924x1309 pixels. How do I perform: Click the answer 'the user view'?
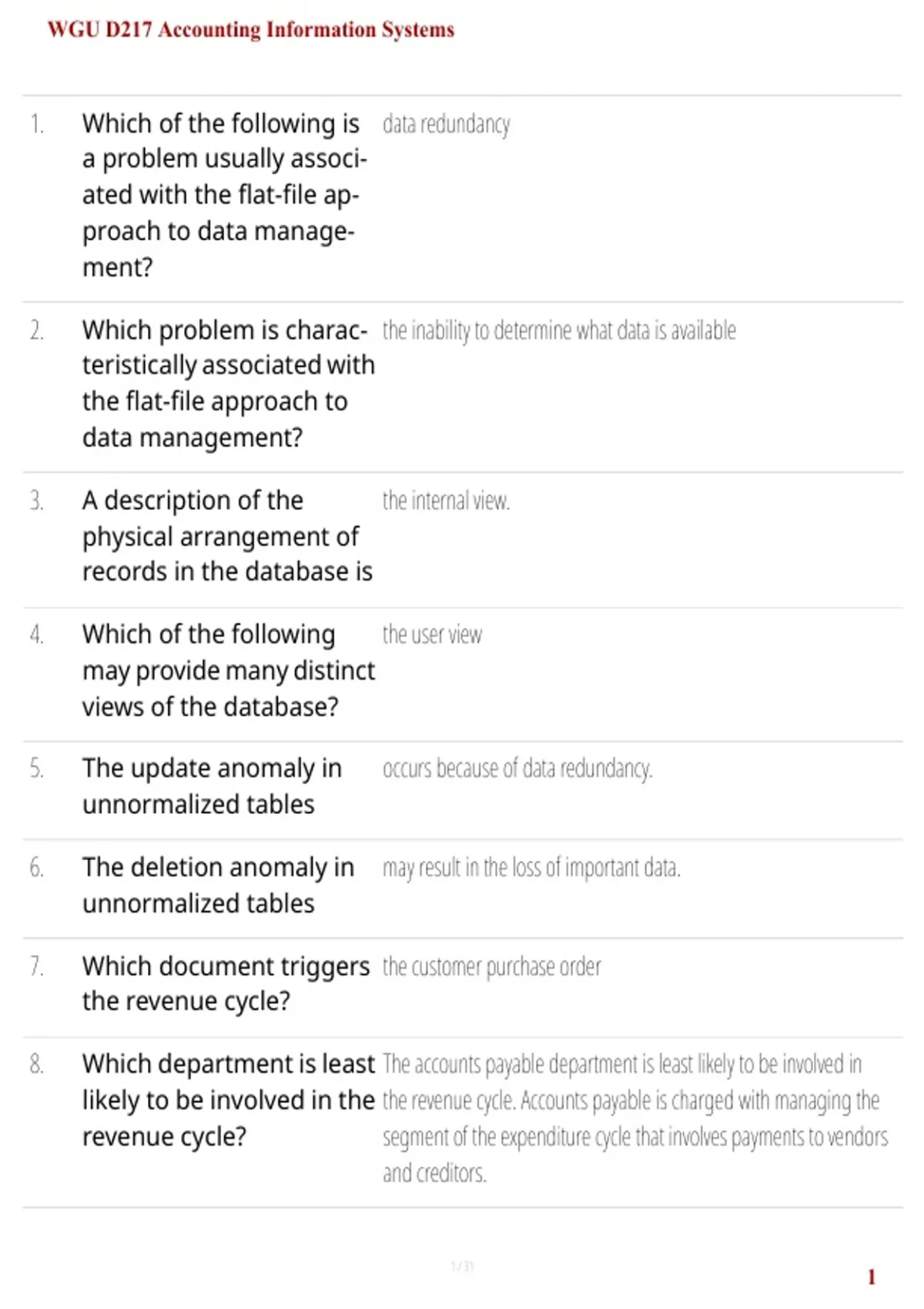(x=432, y=634)
